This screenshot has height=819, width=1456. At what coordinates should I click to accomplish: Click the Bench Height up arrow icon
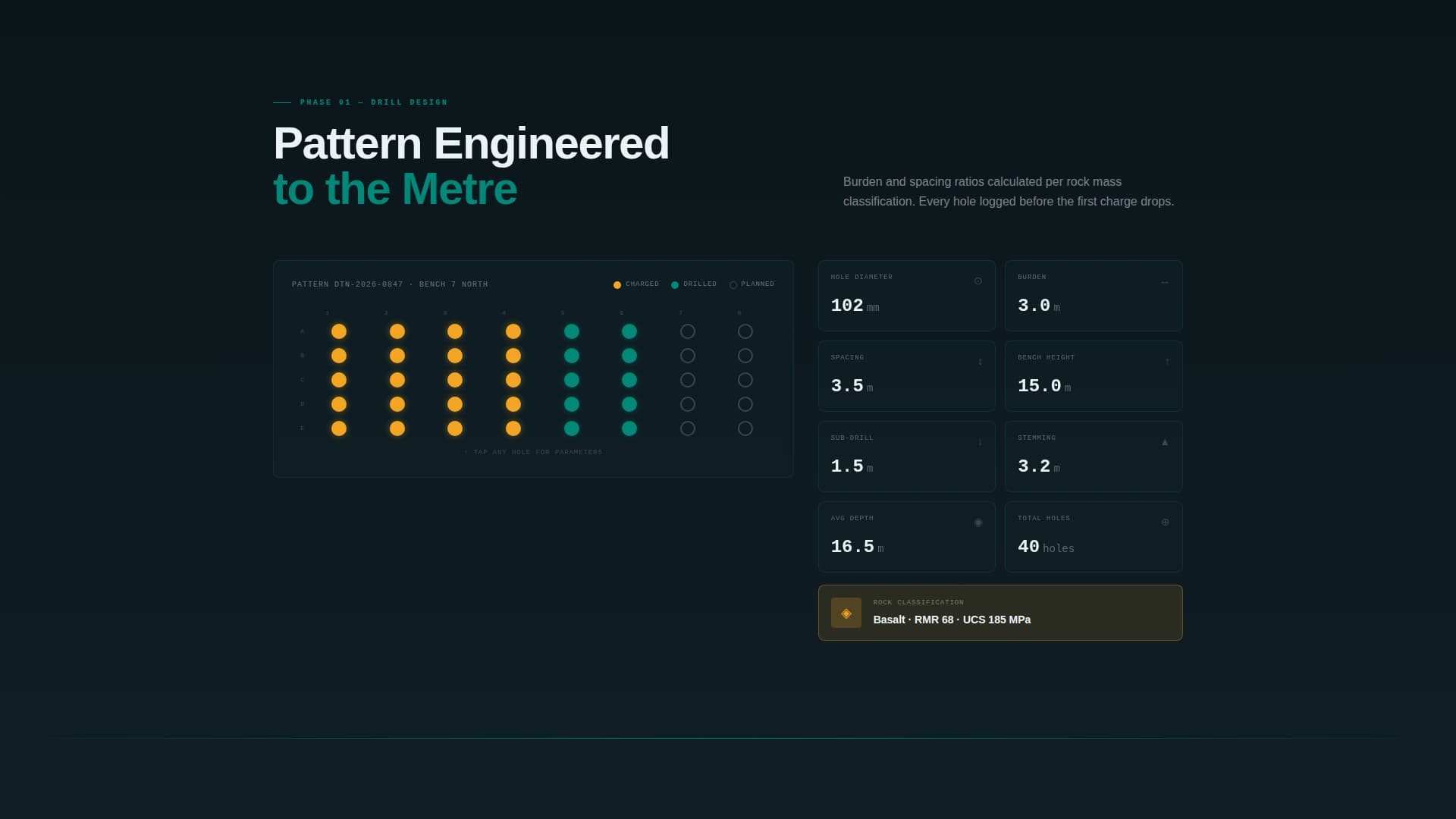(1167, 362)
